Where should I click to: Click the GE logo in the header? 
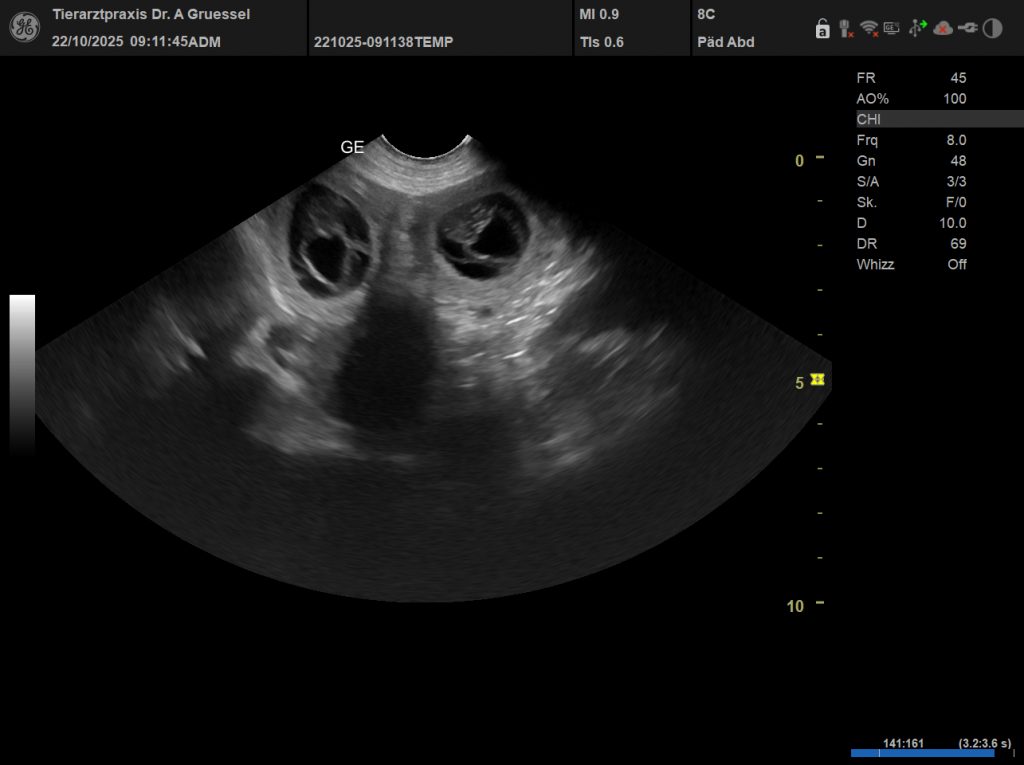pyautogui.click(x=25, y=28)
